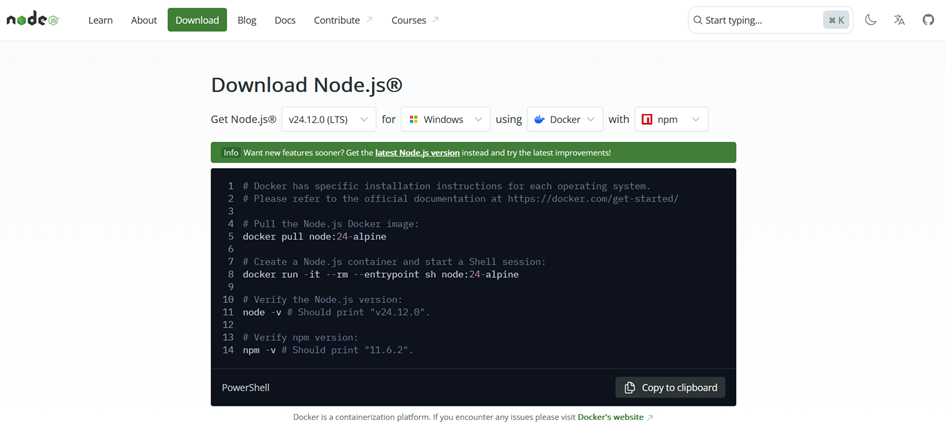
Task: Focus the Start typing search field
Action: click(771, 20)
